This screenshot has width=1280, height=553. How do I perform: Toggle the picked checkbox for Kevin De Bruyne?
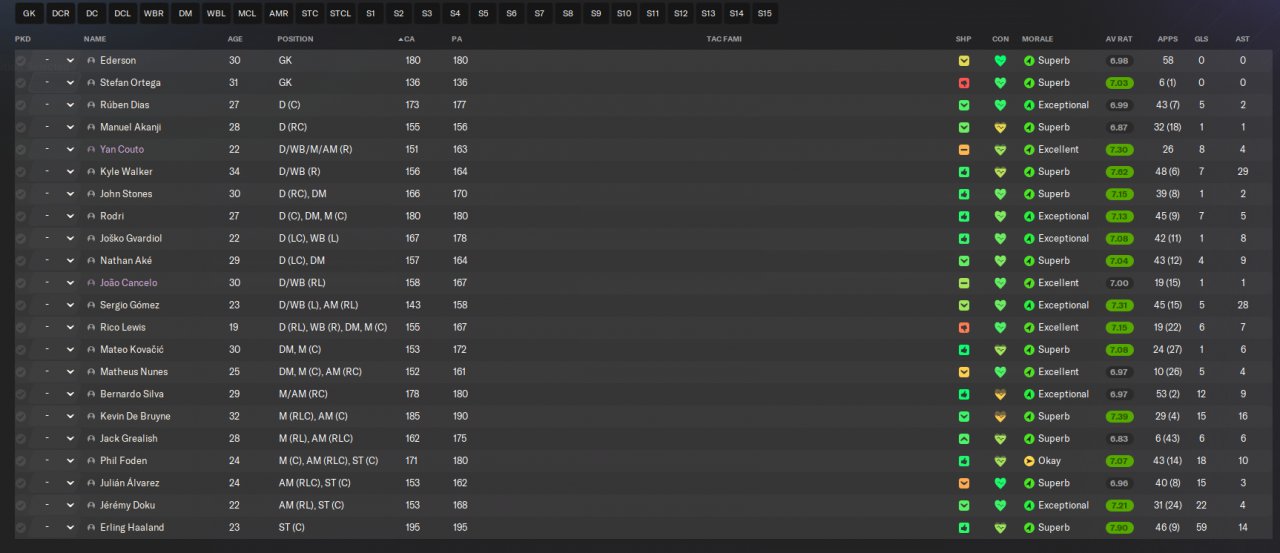(x=20, y=416)
